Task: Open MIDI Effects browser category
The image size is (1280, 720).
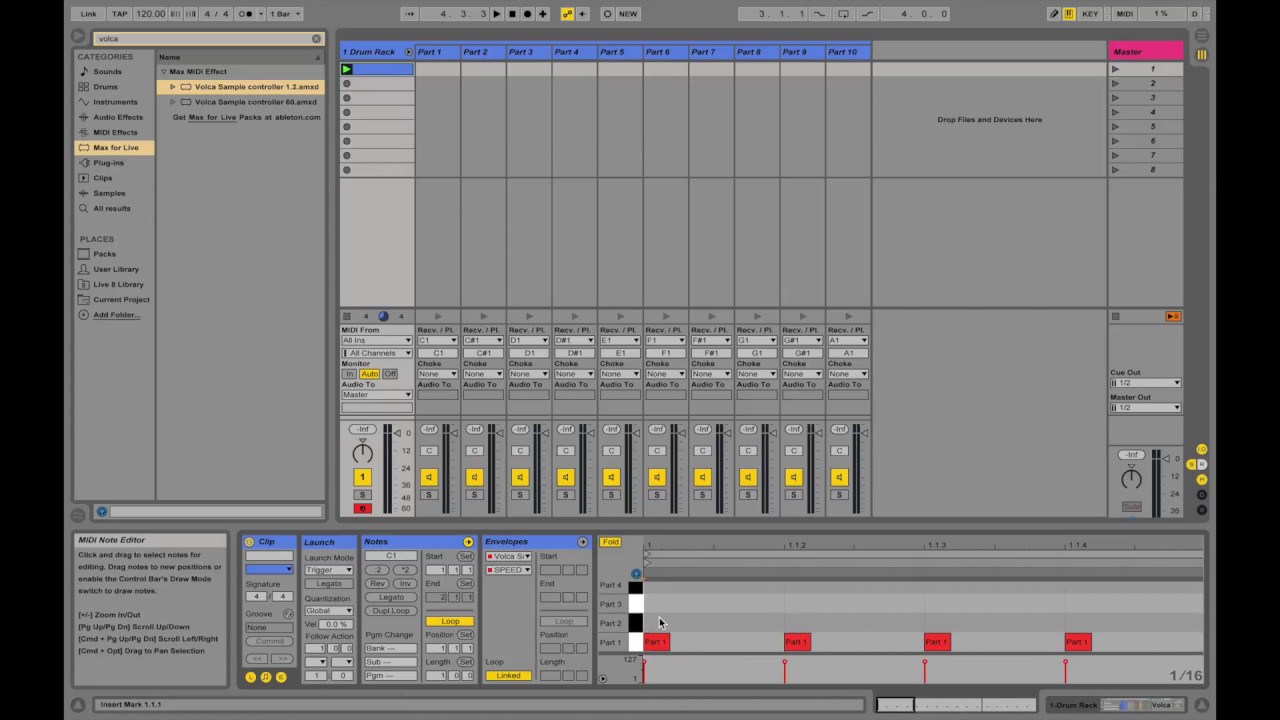Action: coord(115,132)
